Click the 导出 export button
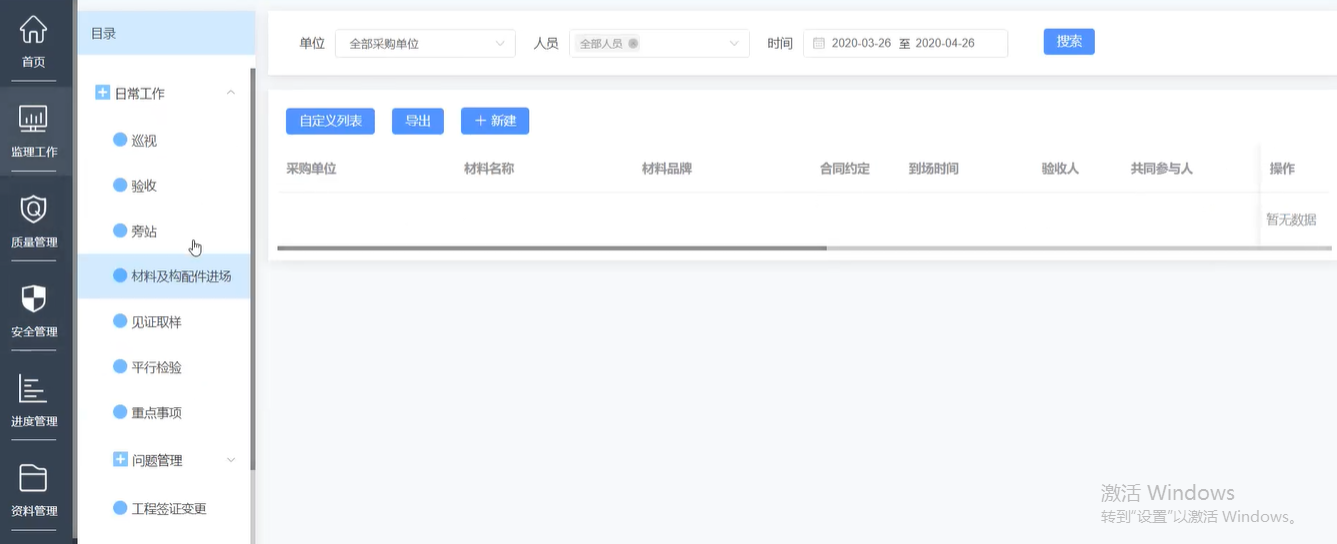1337x544 pixels. click(417, 121)
